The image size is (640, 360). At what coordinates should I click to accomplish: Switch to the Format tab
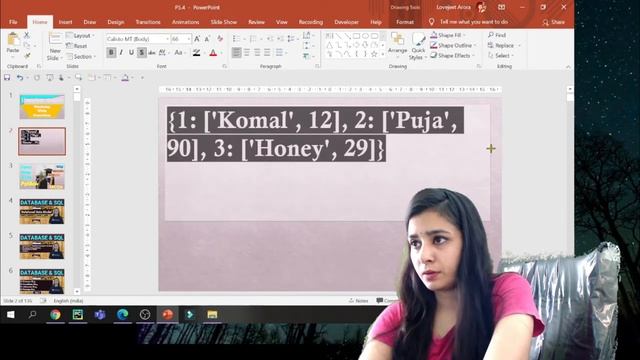405,22
